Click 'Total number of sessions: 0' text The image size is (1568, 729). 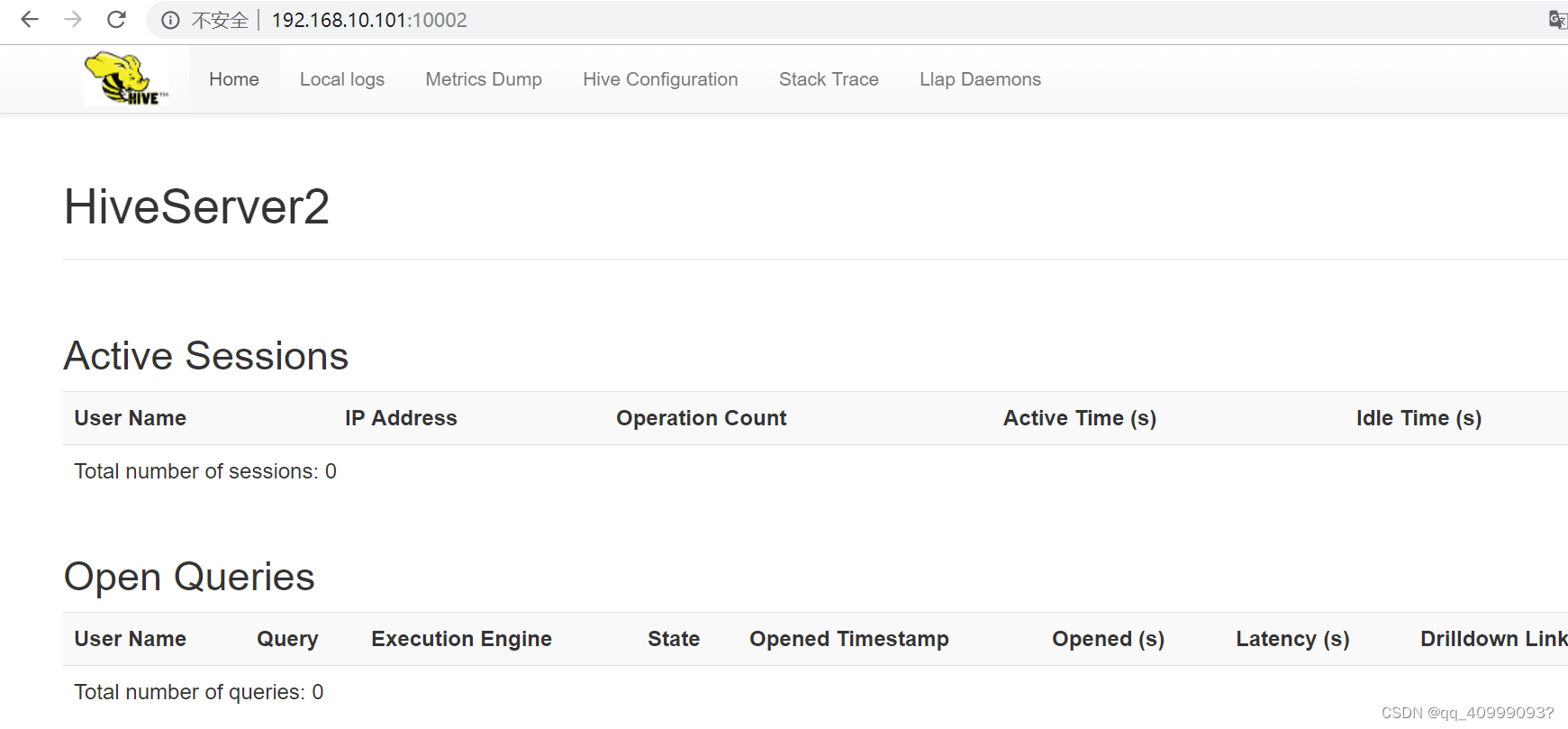coord(205,471)
